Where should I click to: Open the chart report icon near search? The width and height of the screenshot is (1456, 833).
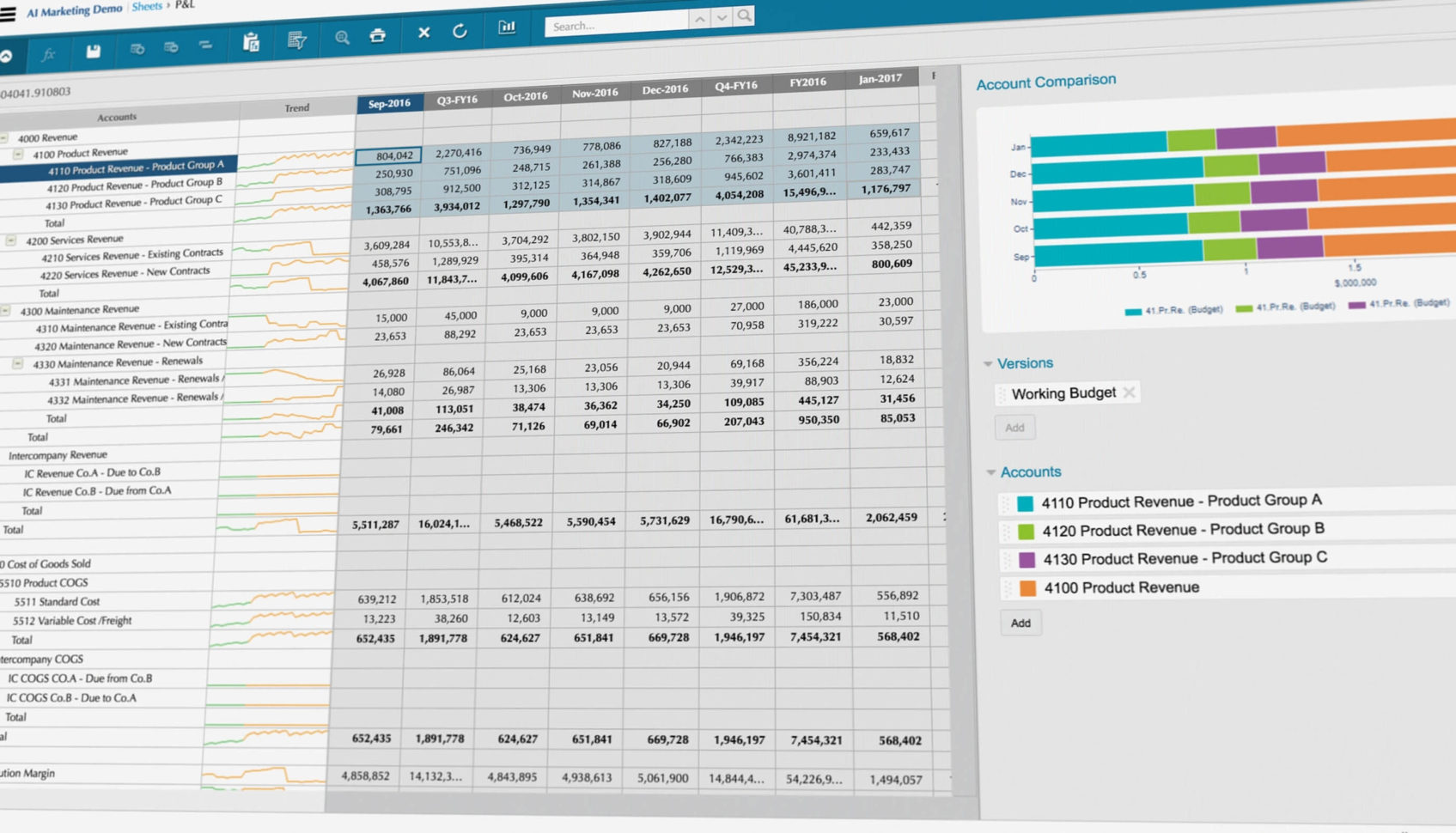coord(507,27)
